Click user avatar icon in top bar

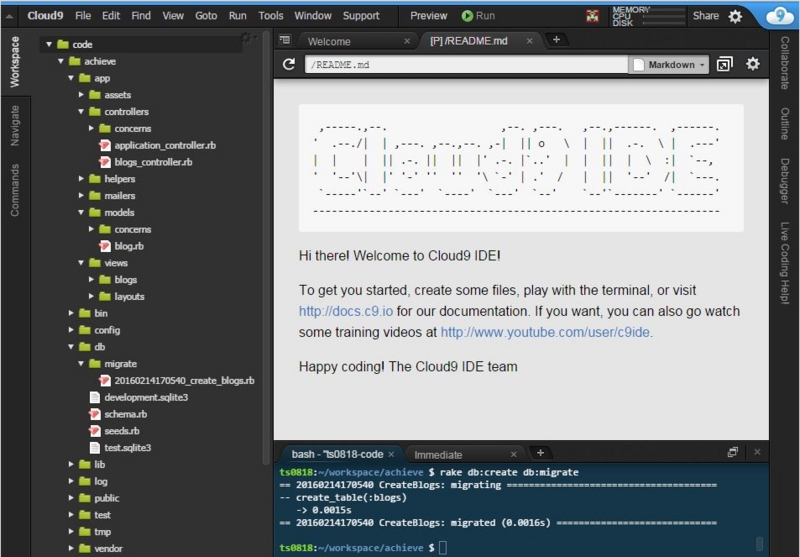(x=592, y=16)
